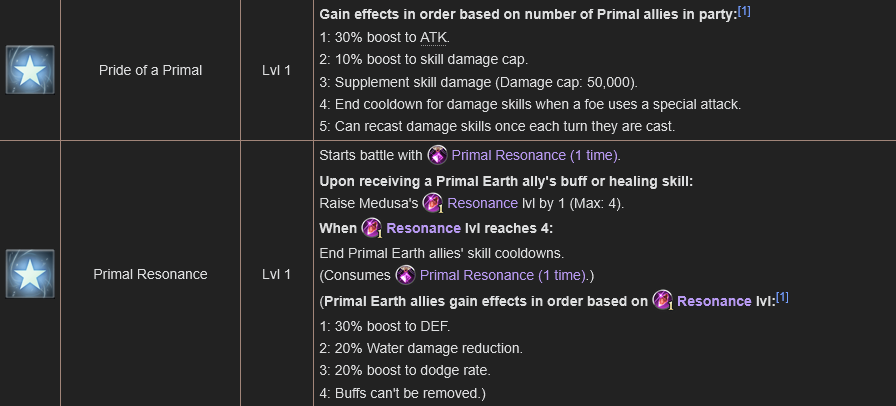Click the Resonance icon in 'gain effects in order' line
This screenshot has height=406, width=896.
[663, 300]
